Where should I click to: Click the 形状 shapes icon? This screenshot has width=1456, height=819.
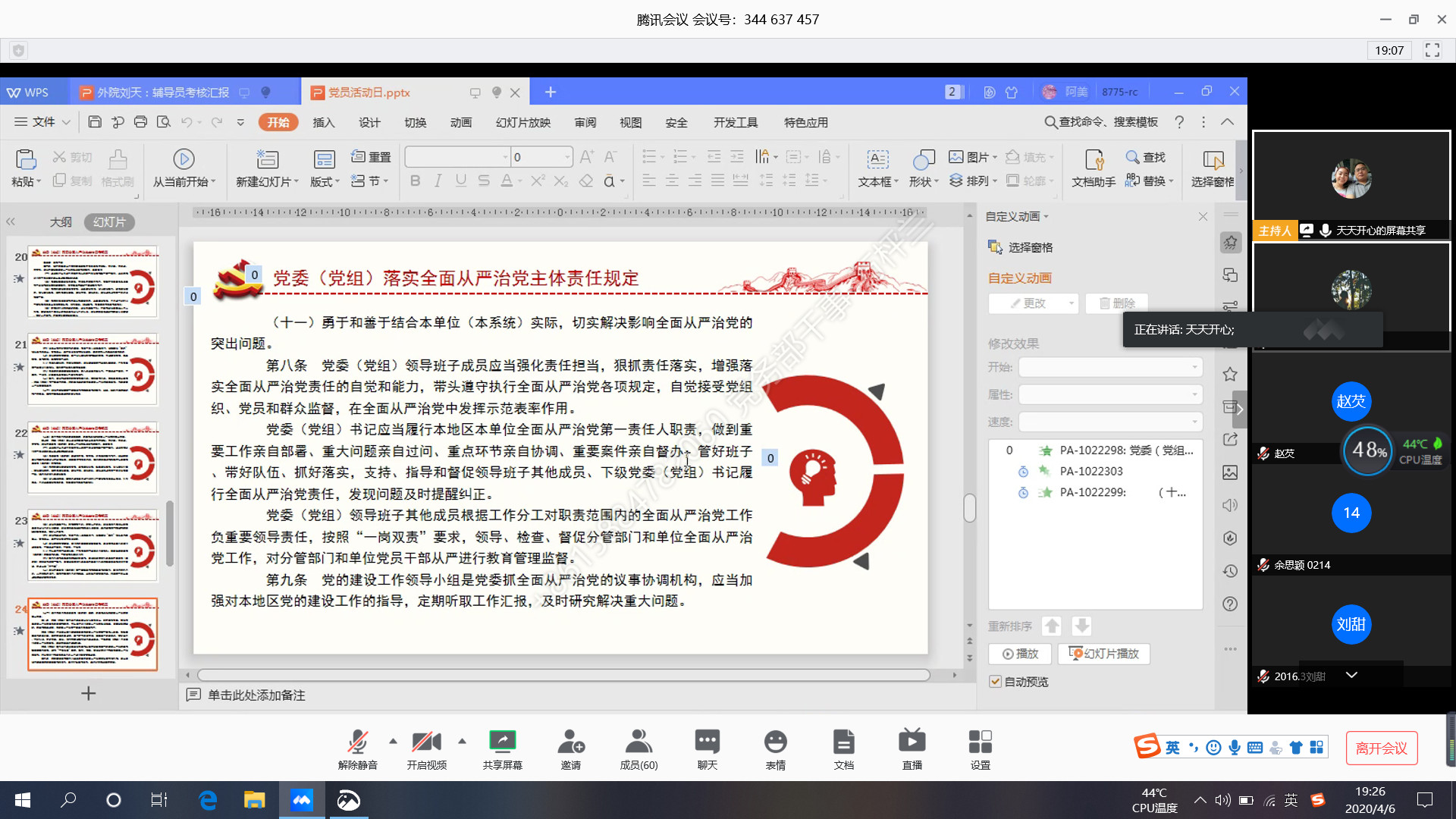pyautogui.click(x=923, y=159)
